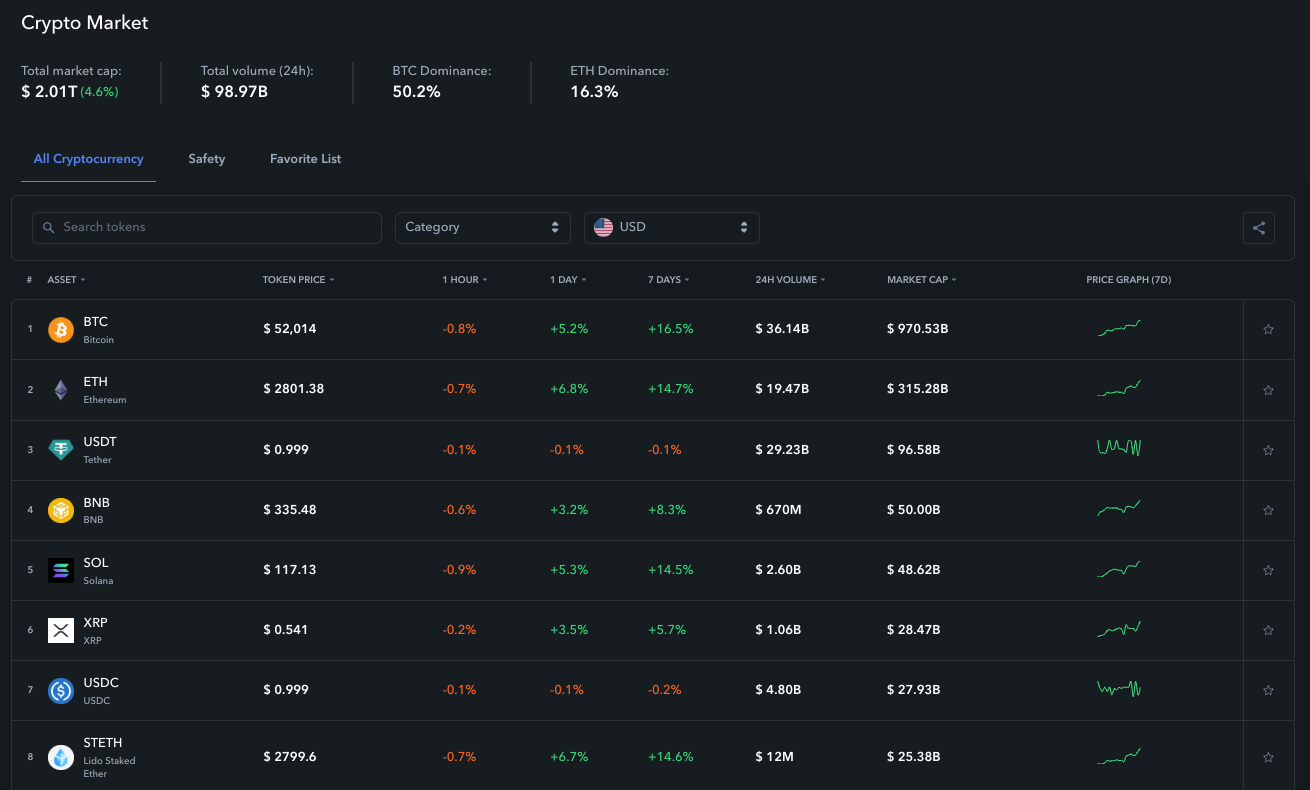The width and height of the screenshot is (1310, 790).
Task: Click Bitcoin's 7-day price graph
Action: pyautogui.click(x=1118, y=327)
